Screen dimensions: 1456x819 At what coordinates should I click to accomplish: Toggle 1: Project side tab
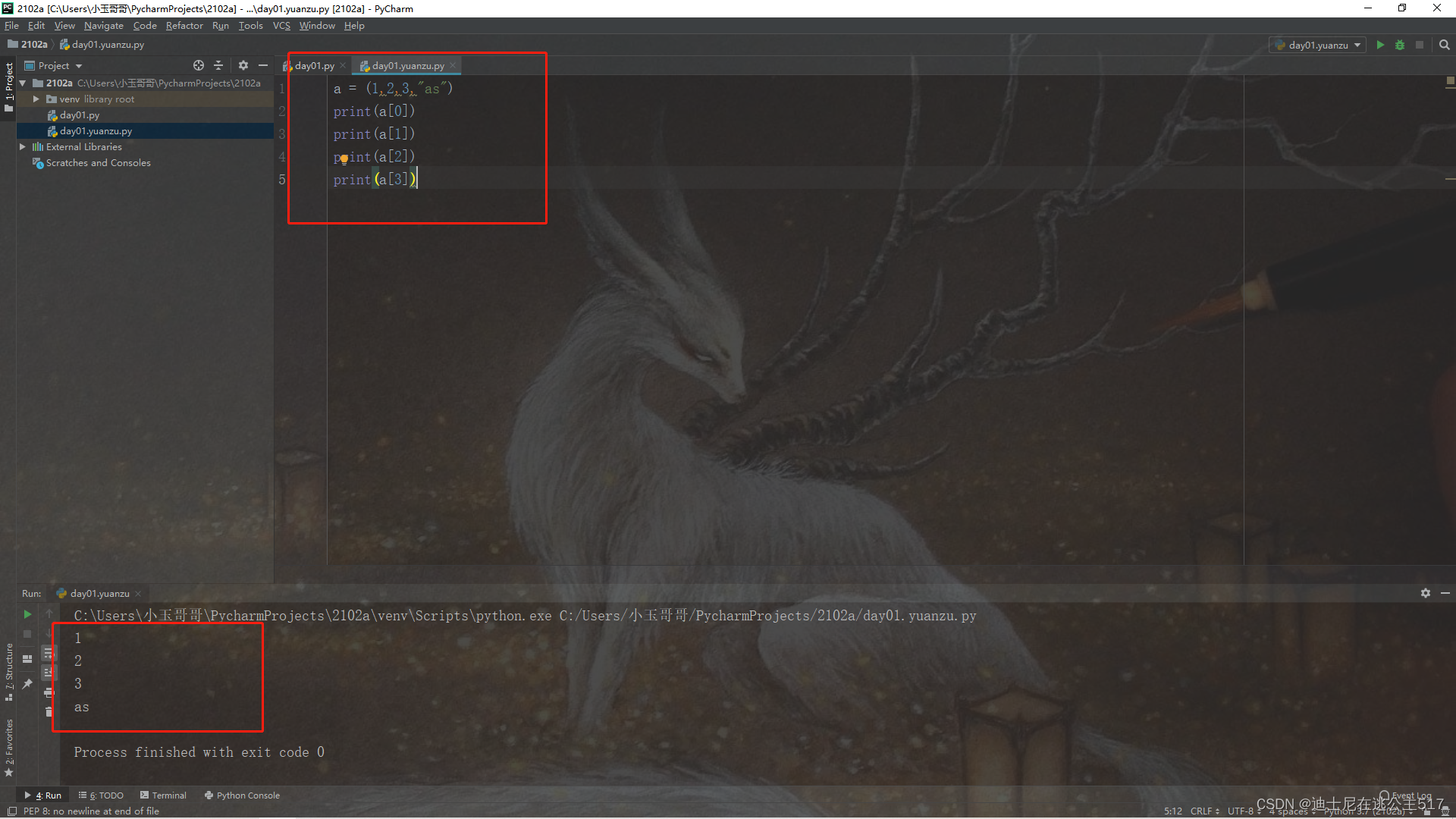click(x=9, y=87)
